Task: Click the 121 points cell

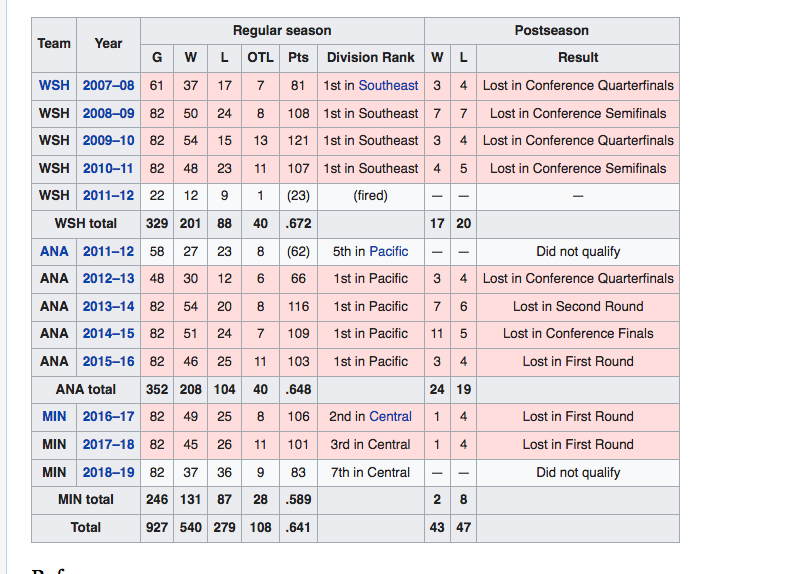Action: pos(298,141)
